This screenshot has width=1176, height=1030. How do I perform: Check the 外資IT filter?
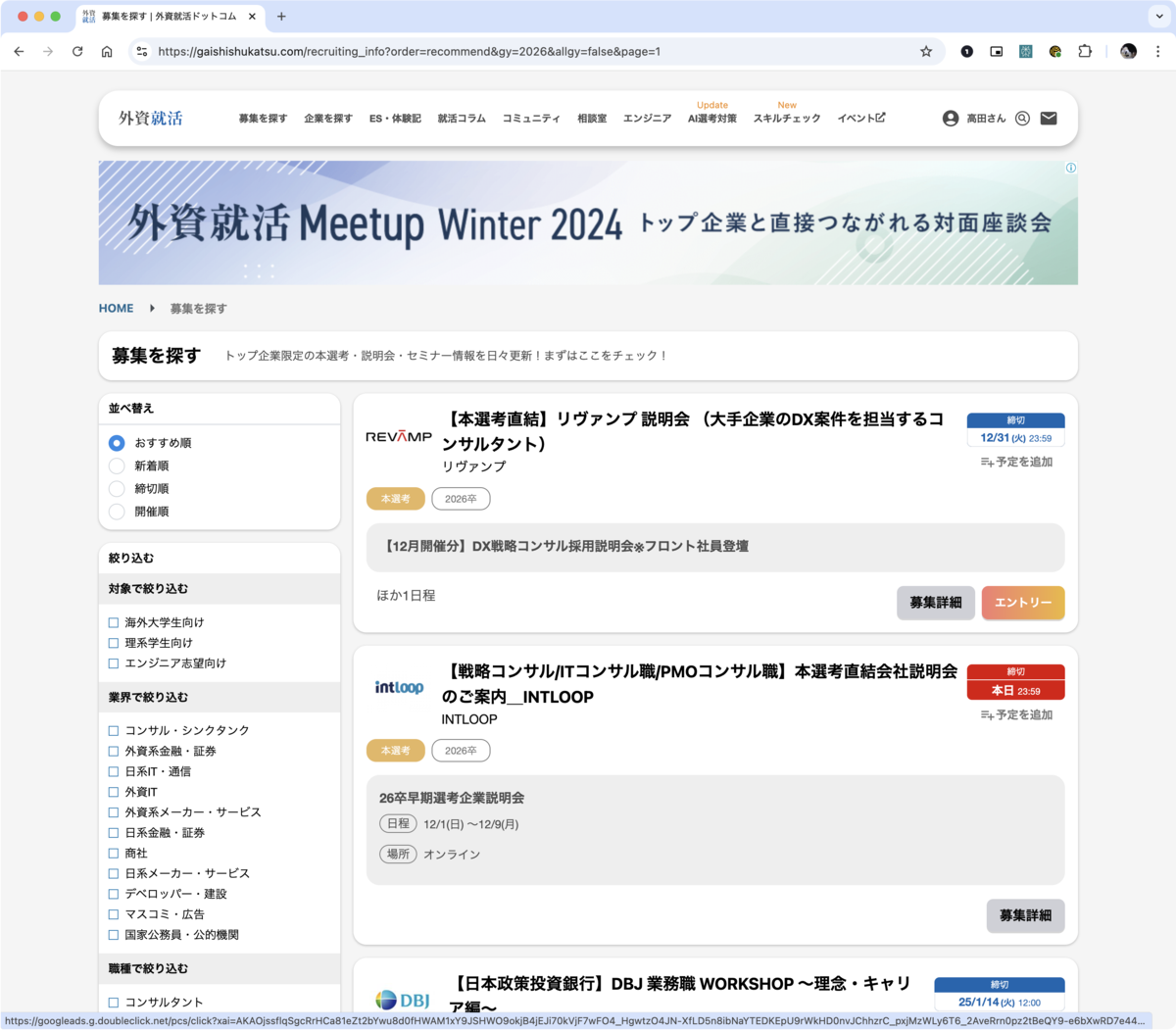(x=114, y=792)
